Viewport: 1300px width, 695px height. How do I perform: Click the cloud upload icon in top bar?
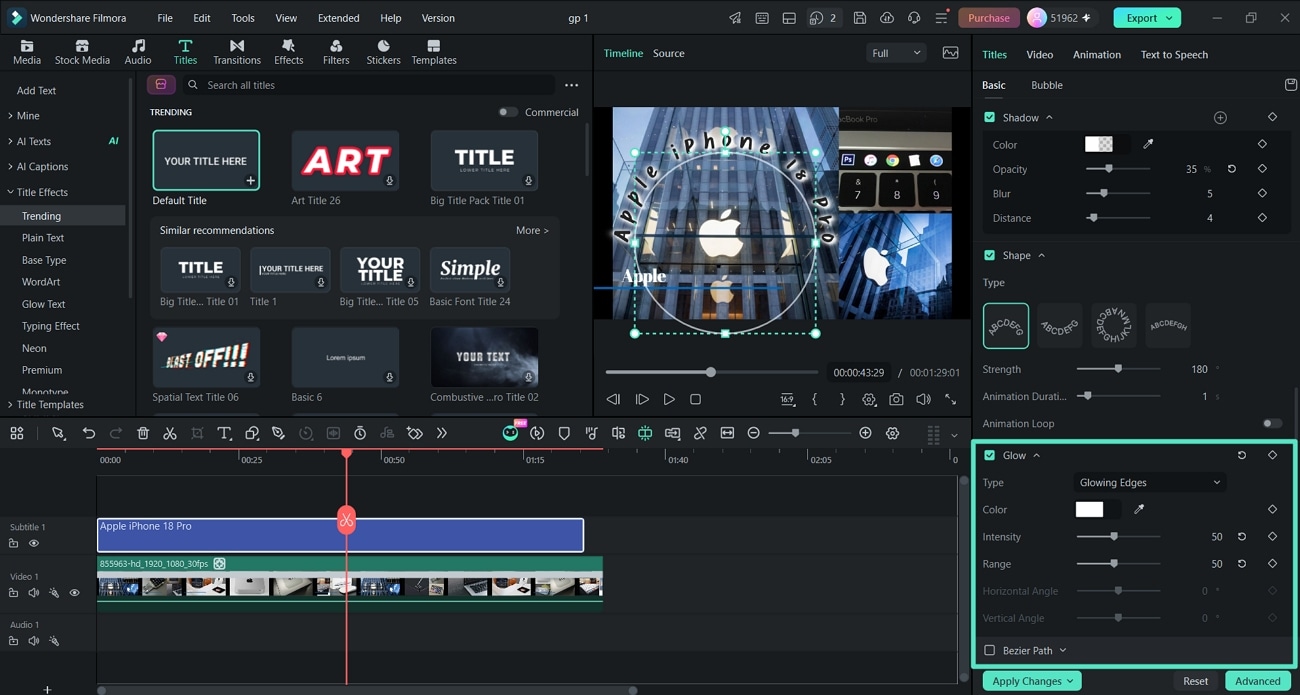pyautogui.click(x=887, y=18)
